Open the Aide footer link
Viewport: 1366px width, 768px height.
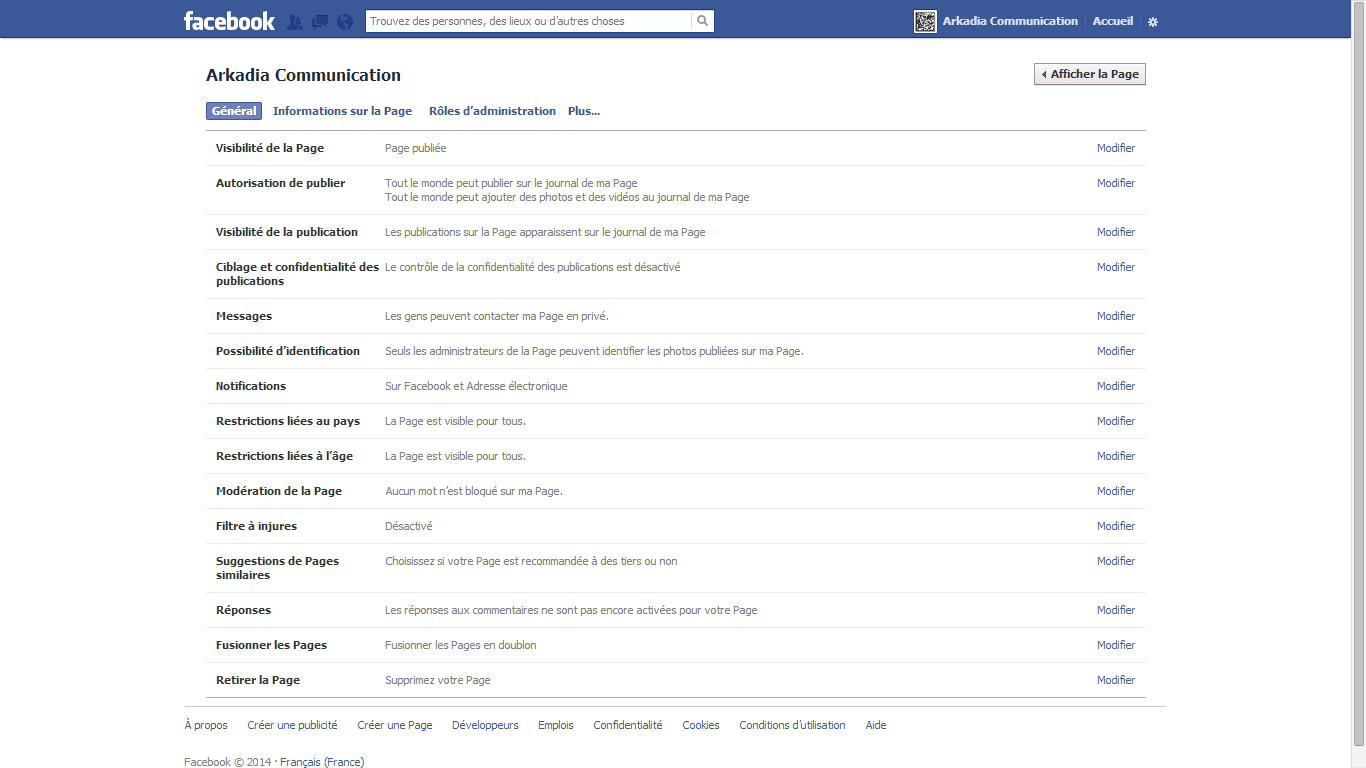click(x=876, y=725)
